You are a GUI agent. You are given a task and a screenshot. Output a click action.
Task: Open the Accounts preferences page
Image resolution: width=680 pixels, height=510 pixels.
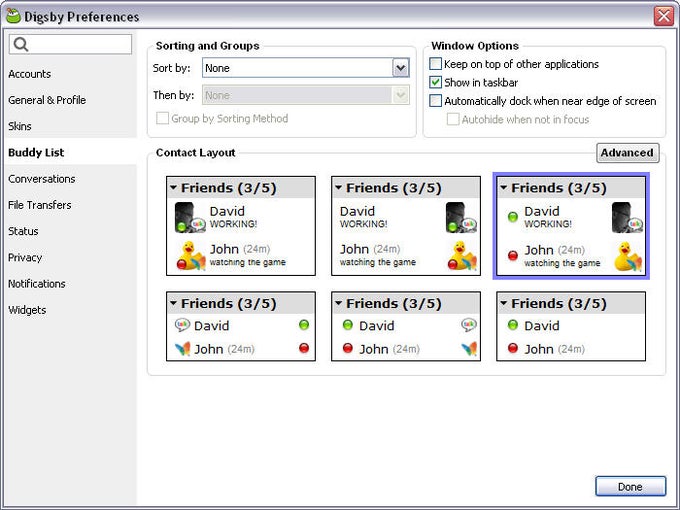coord(29,74)
